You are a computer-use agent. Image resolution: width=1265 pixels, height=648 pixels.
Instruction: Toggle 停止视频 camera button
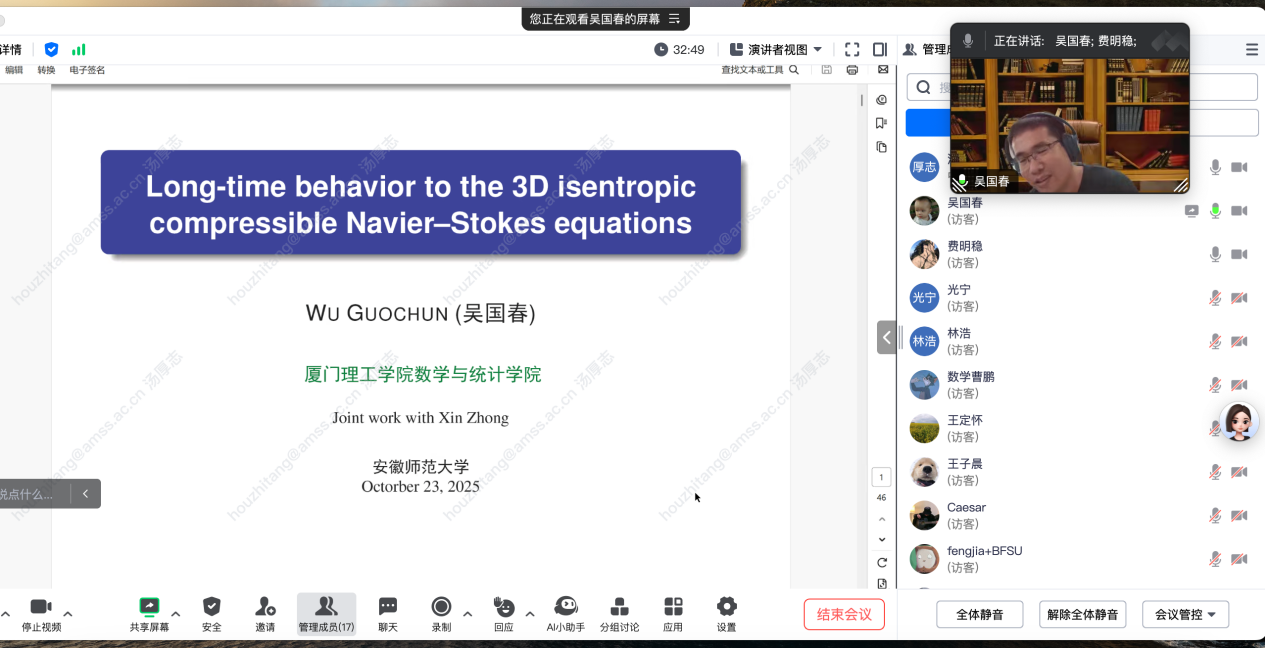[41, 607]
